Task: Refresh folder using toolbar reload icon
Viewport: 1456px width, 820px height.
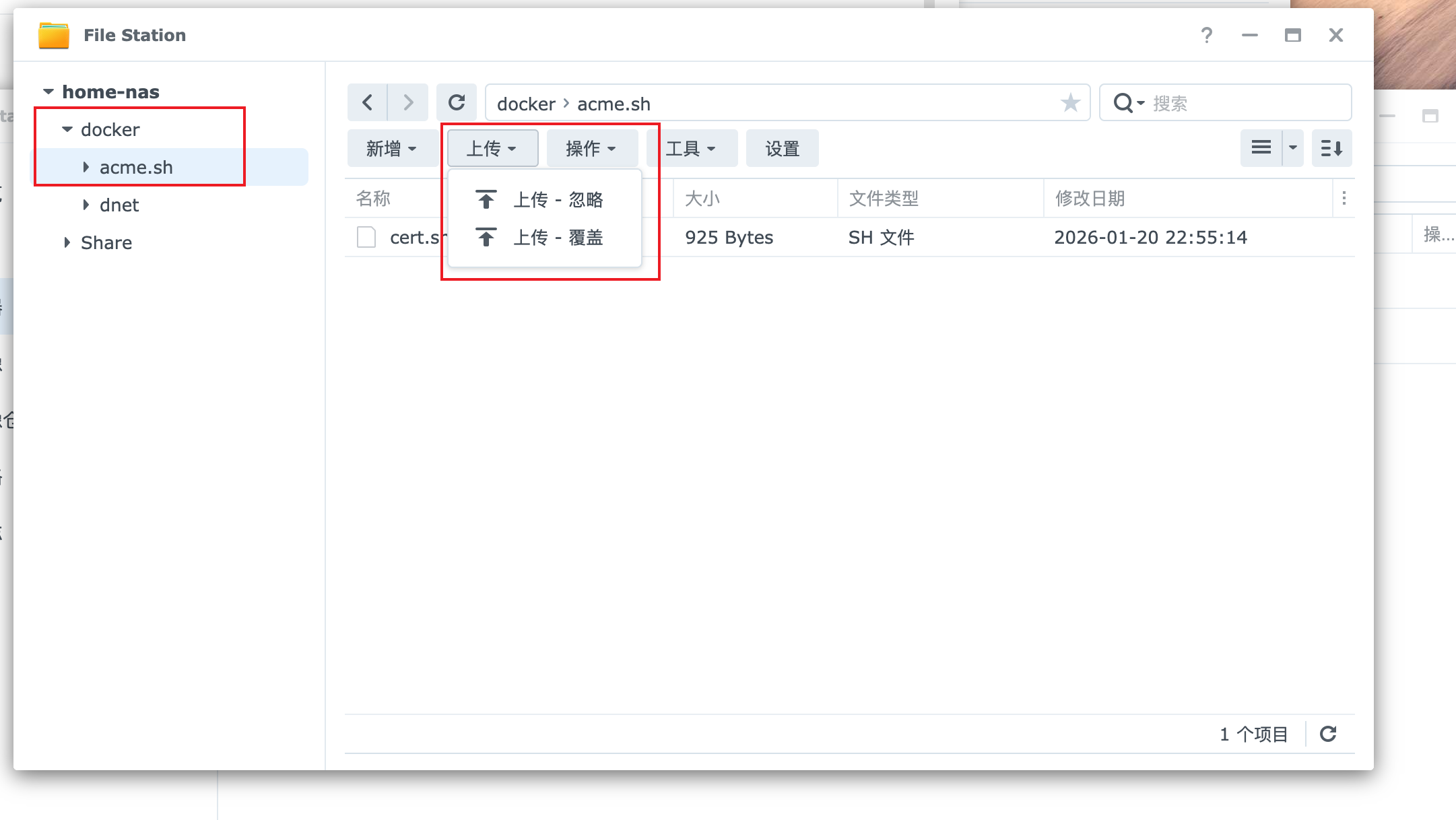Action: pos(457,103)
